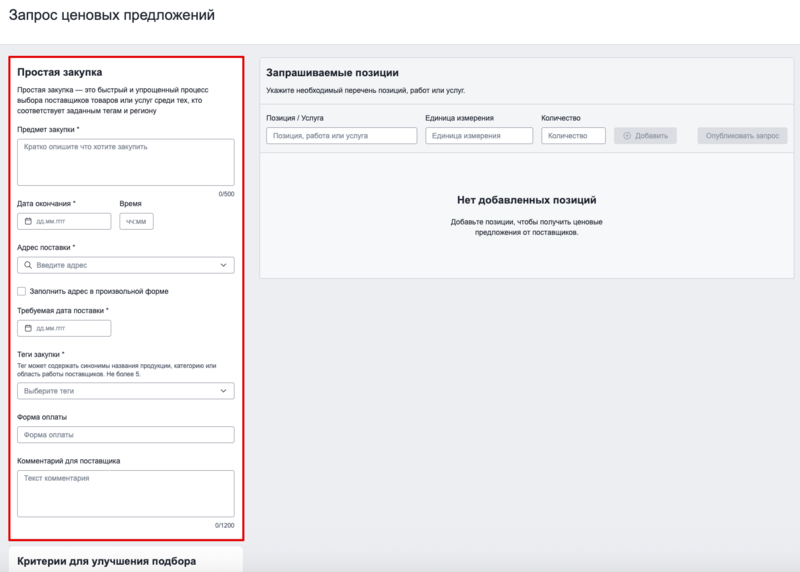Image resolution: width=800 pixels, height=572 pixels.
Task: Open Теги закупки dropdown chevron
Action: tap(223, 391)
